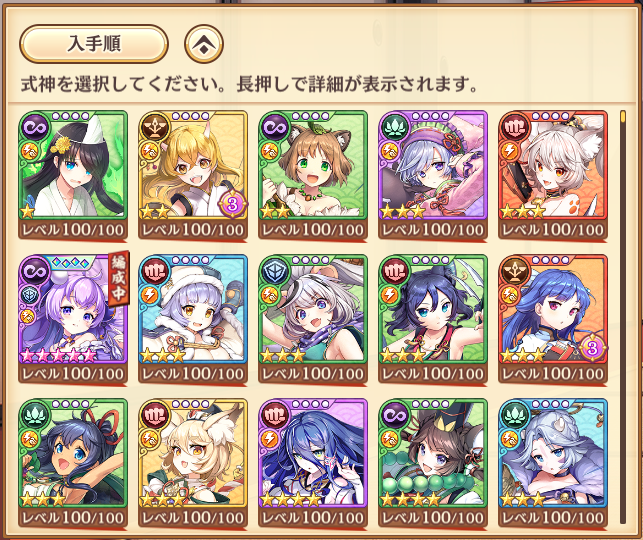Click the lightning icon on white-hat shikigami card
643x540 pixels.
coord(150,295)
